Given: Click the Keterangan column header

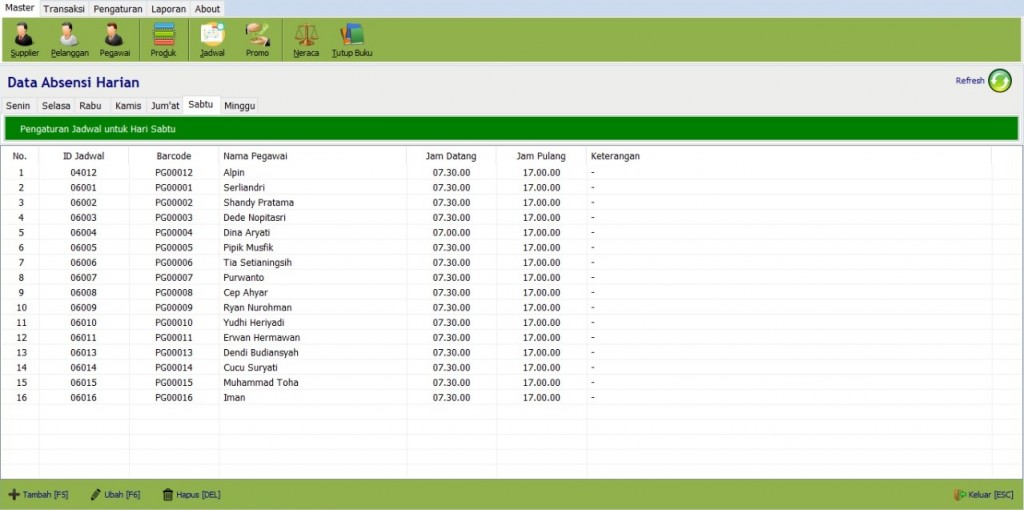Looking at the screenshot, I should point(789,156).
